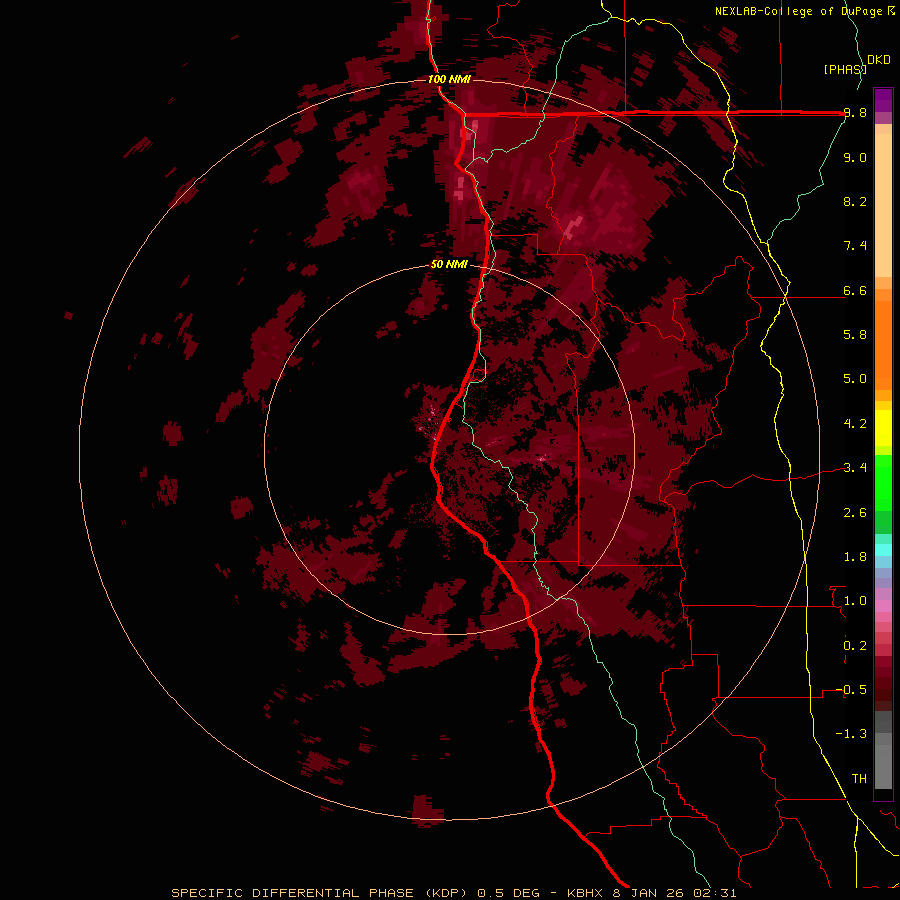Viewport: 900px width, 900px height.
Task: Click the SPECIFIC DIFFERENTIAL PHASE caption text
Action: click(x=293, y=893)
